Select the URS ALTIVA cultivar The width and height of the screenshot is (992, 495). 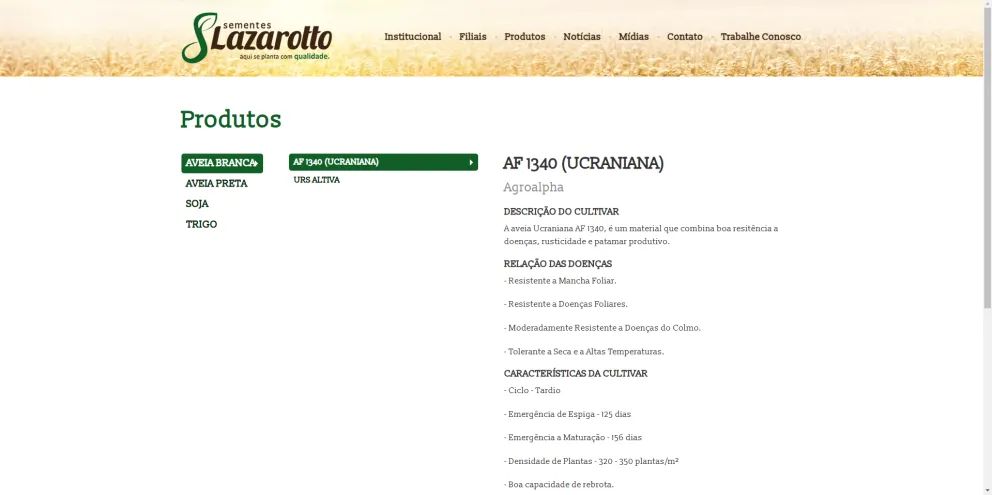pos(316,180)
